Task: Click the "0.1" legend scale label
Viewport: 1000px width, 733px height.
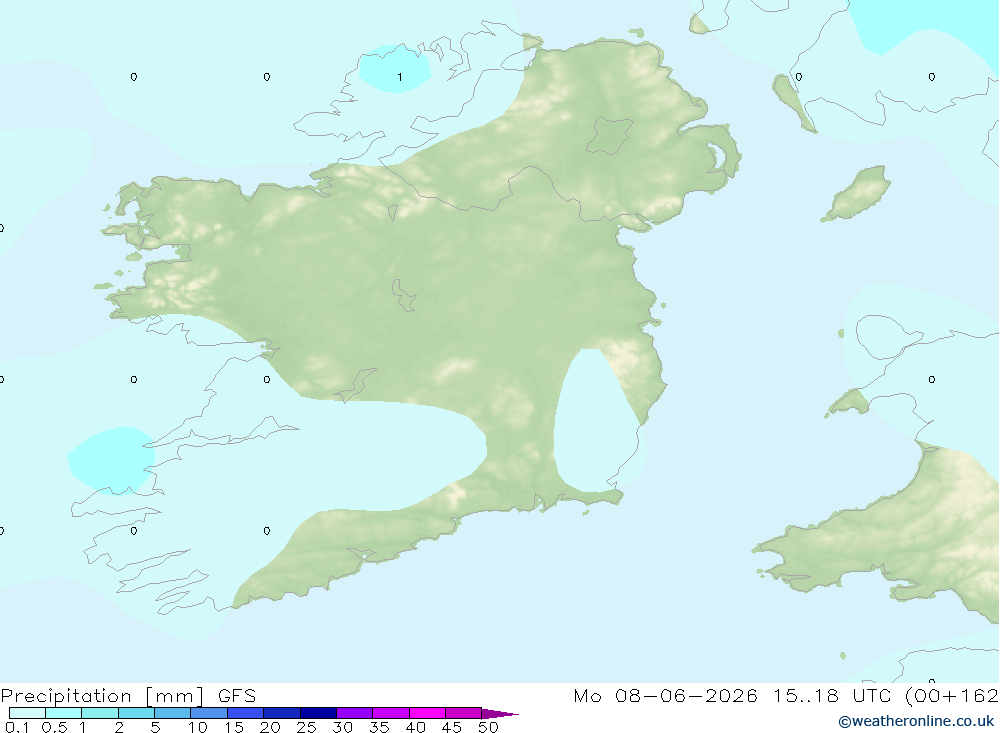Action: coord(17,727)
